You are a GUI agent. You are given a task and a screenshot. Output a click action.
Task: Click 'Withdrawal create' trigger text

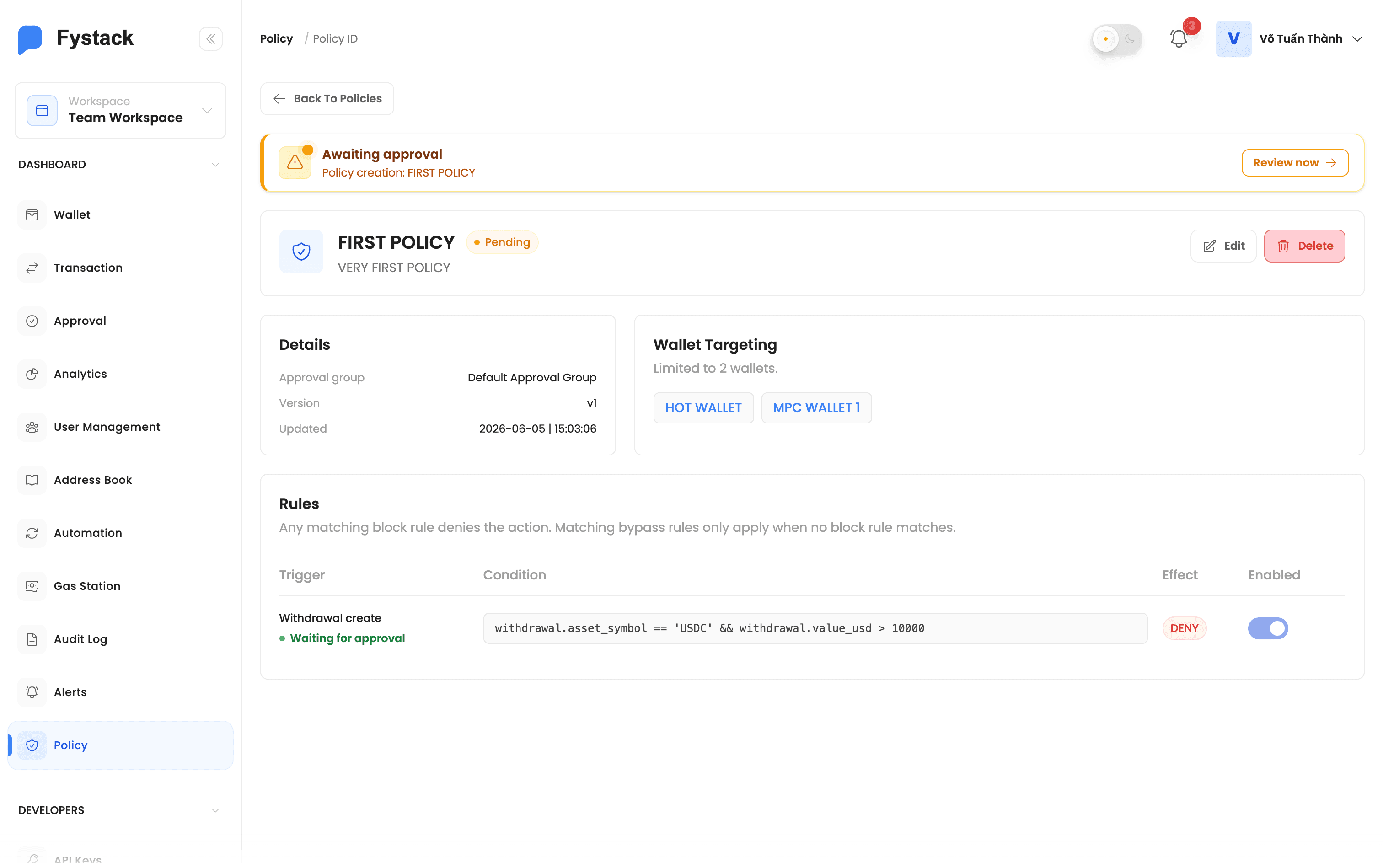[330, 618]
